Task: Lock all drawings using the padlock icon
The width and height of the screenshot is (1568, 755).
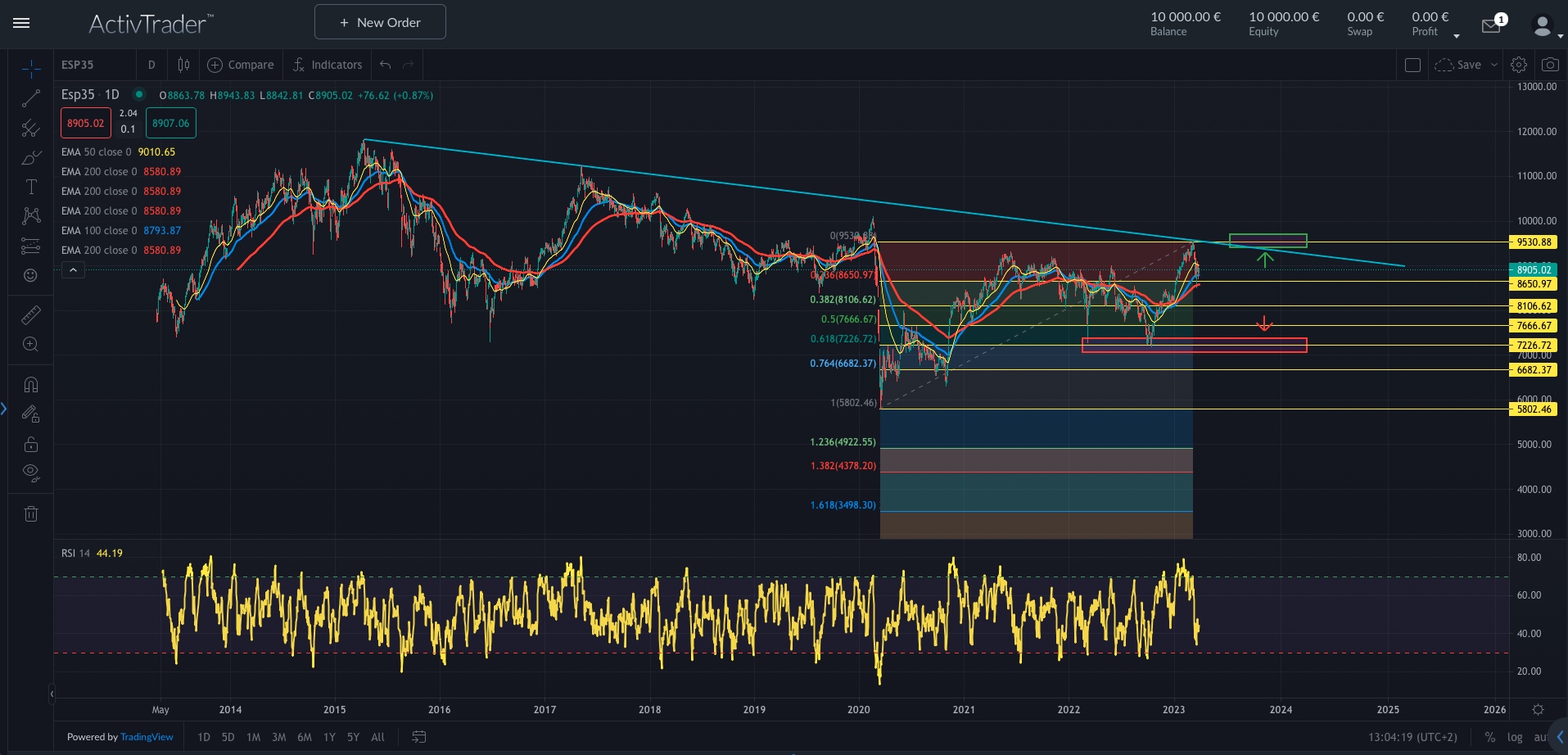Action: (x=30, y=444)
